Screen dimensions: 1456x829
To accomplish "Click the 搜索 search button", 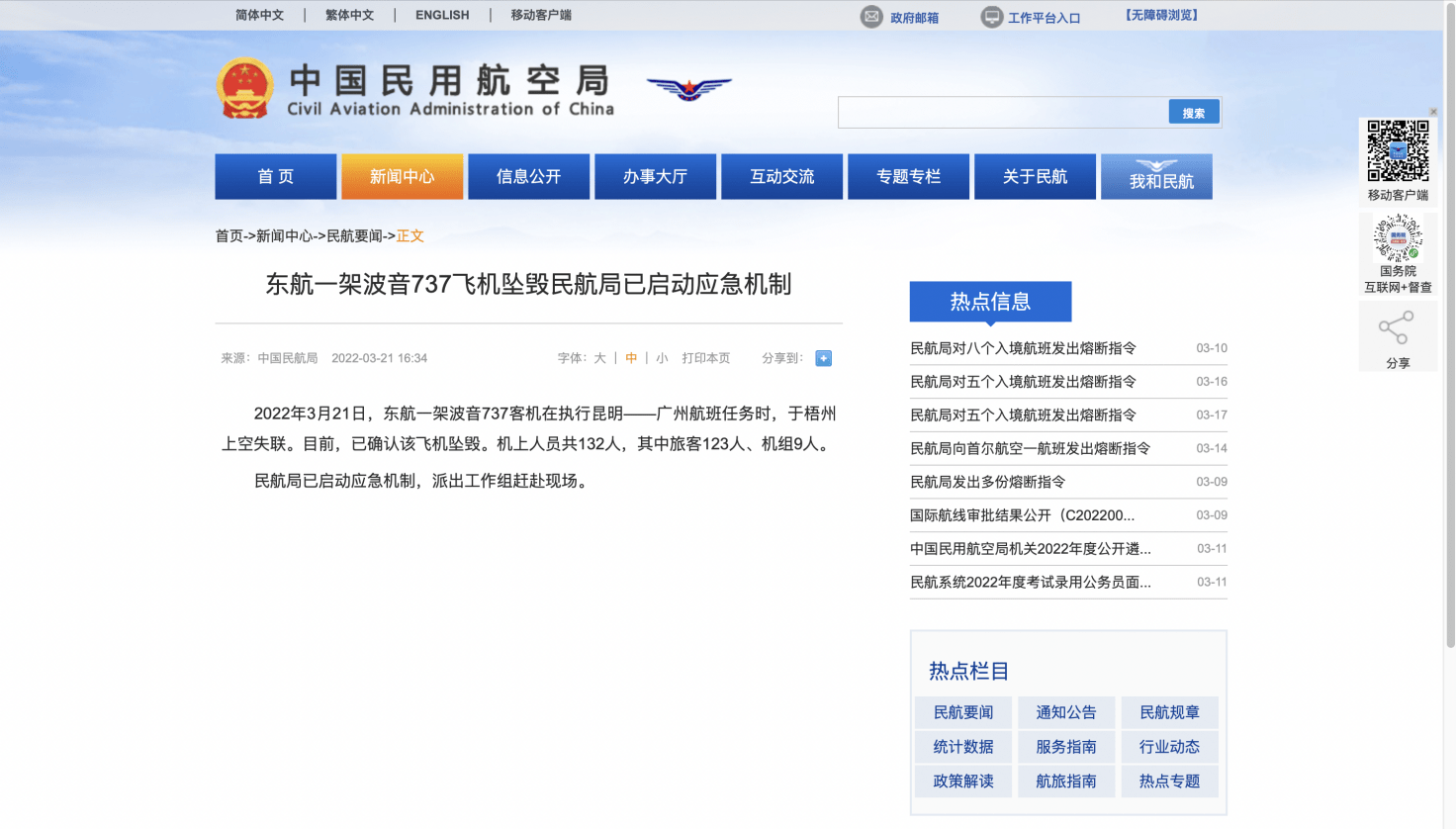I will [x=1194, y=112].
